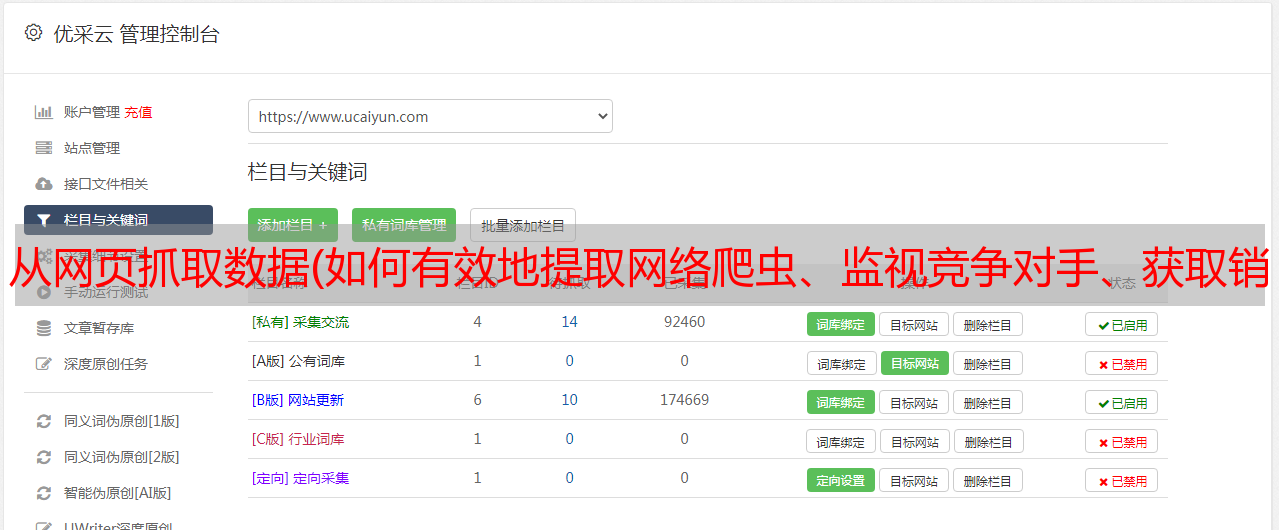Click the server icon for 站点管理
Image resolution: width=1279 pixels, height=530 pixels.
44,148
